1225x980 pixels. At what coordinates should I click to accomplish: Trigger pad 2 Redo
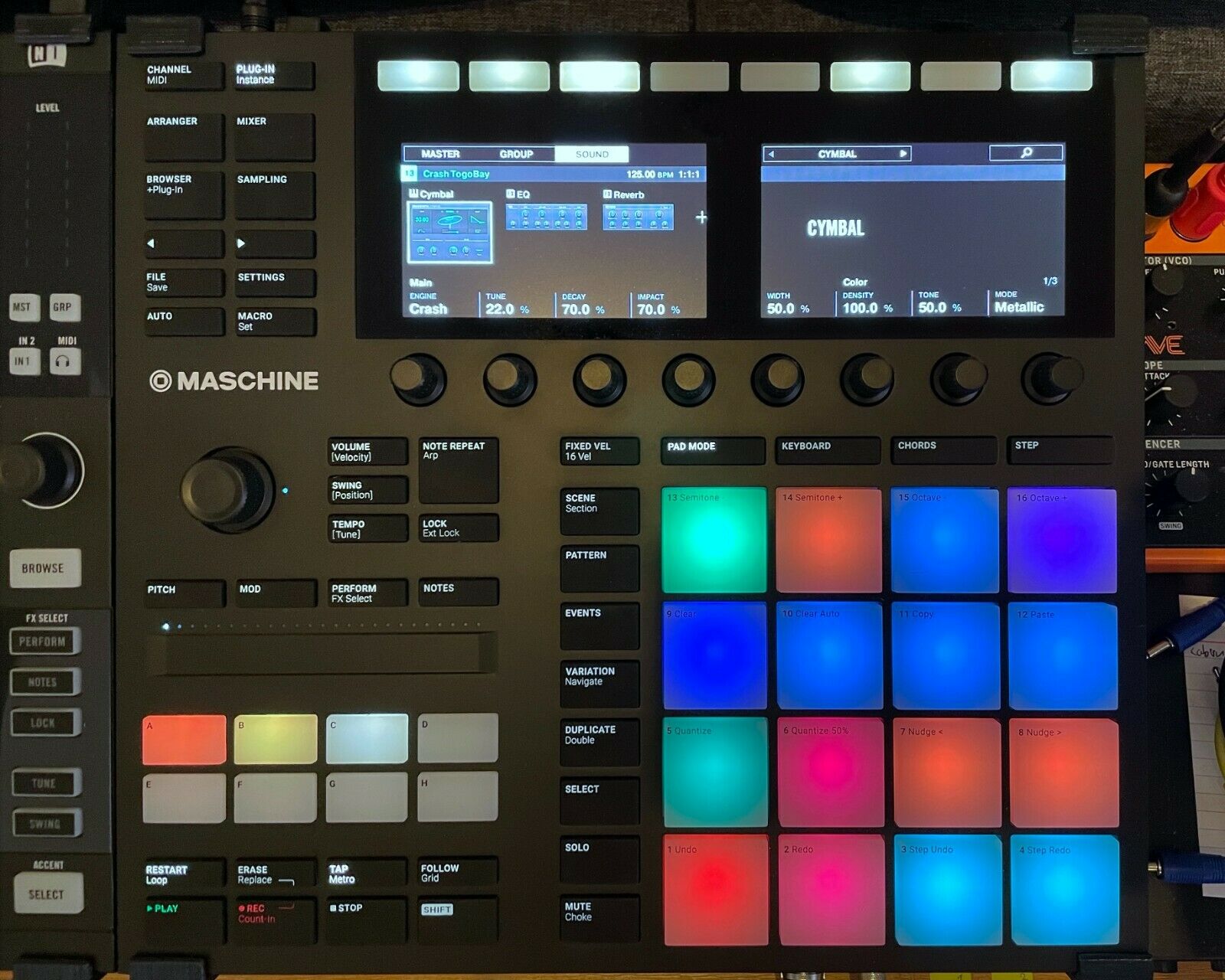pyautogui.click(x=831, y=890)
